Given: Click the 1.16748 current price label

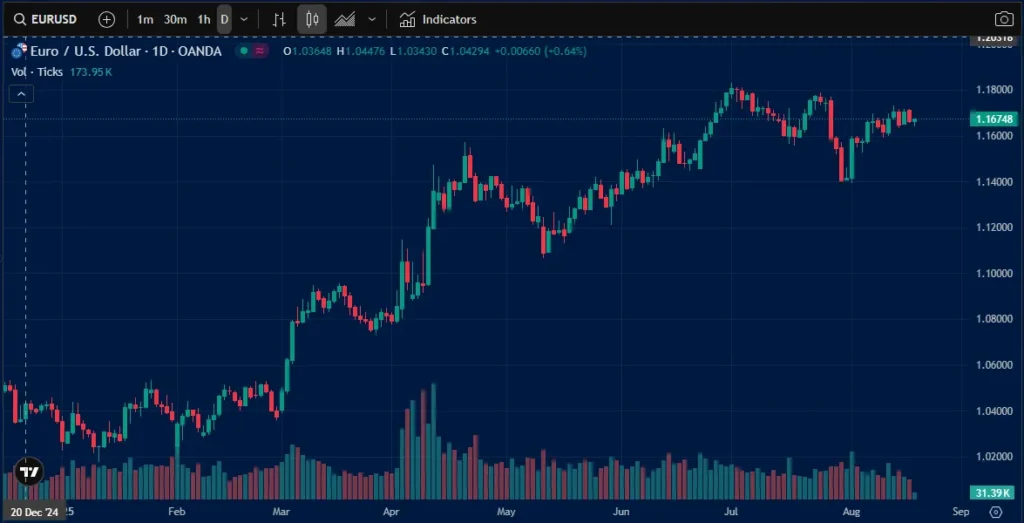Looking at the screenshot, I should coord(992,119).
